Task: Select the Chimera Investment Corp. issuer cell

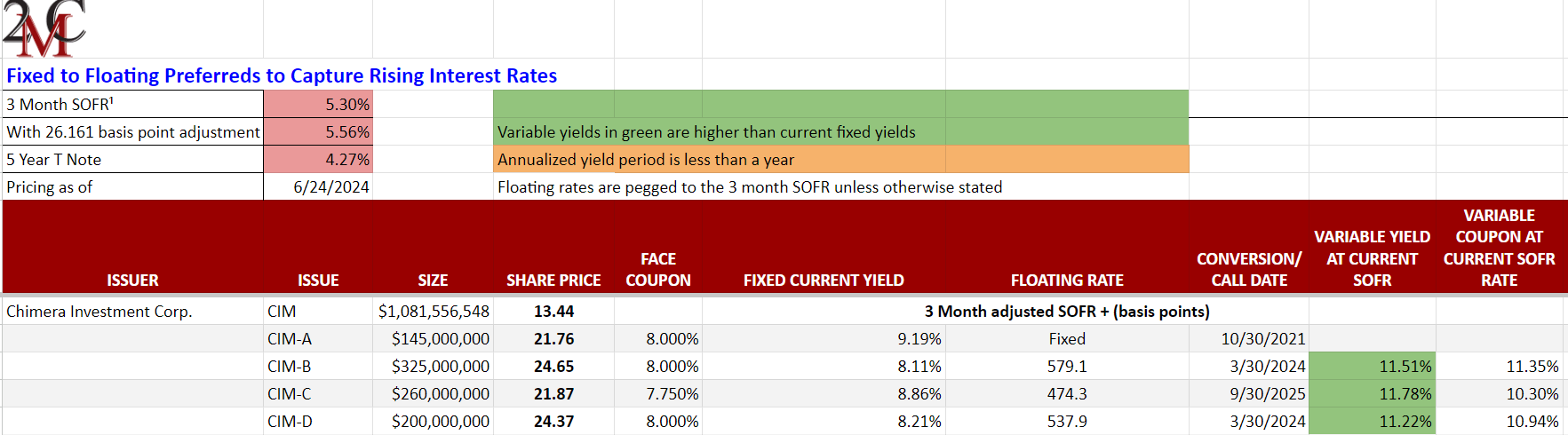Action: pyautogui.click(x=99, y=312)
